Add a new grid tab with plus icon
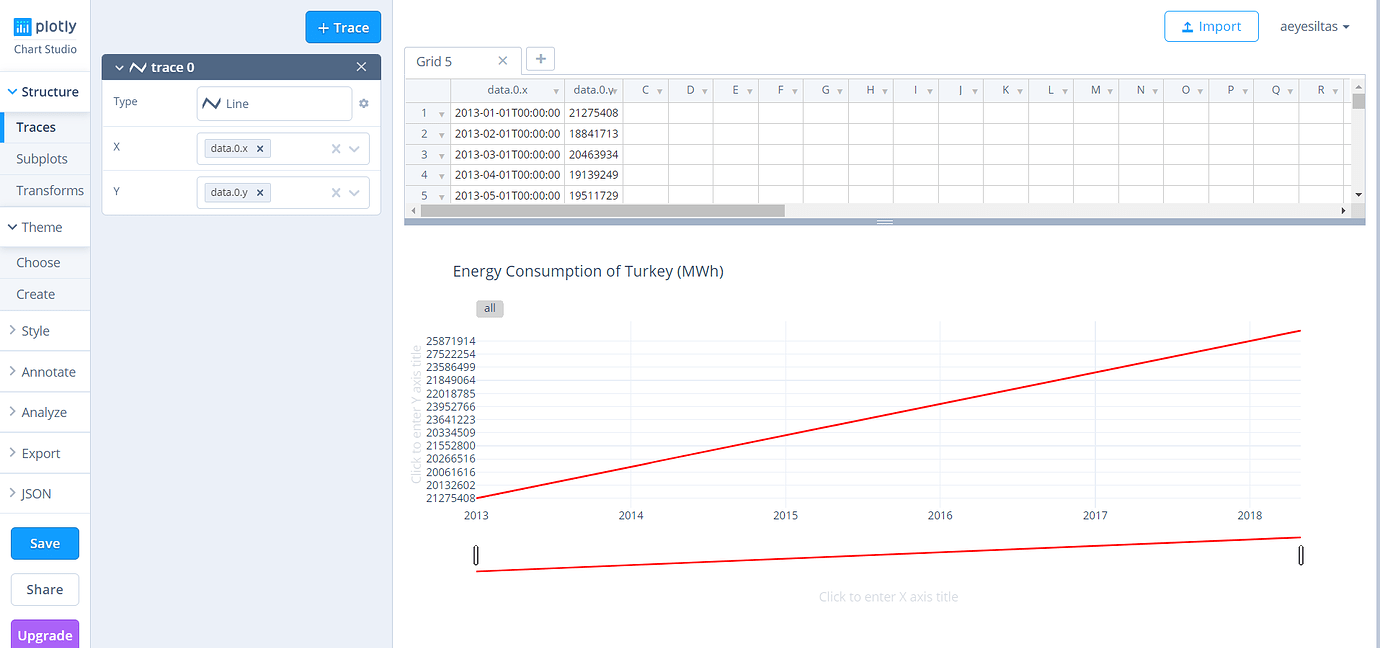1380x648 pixels. pos(540,59)
